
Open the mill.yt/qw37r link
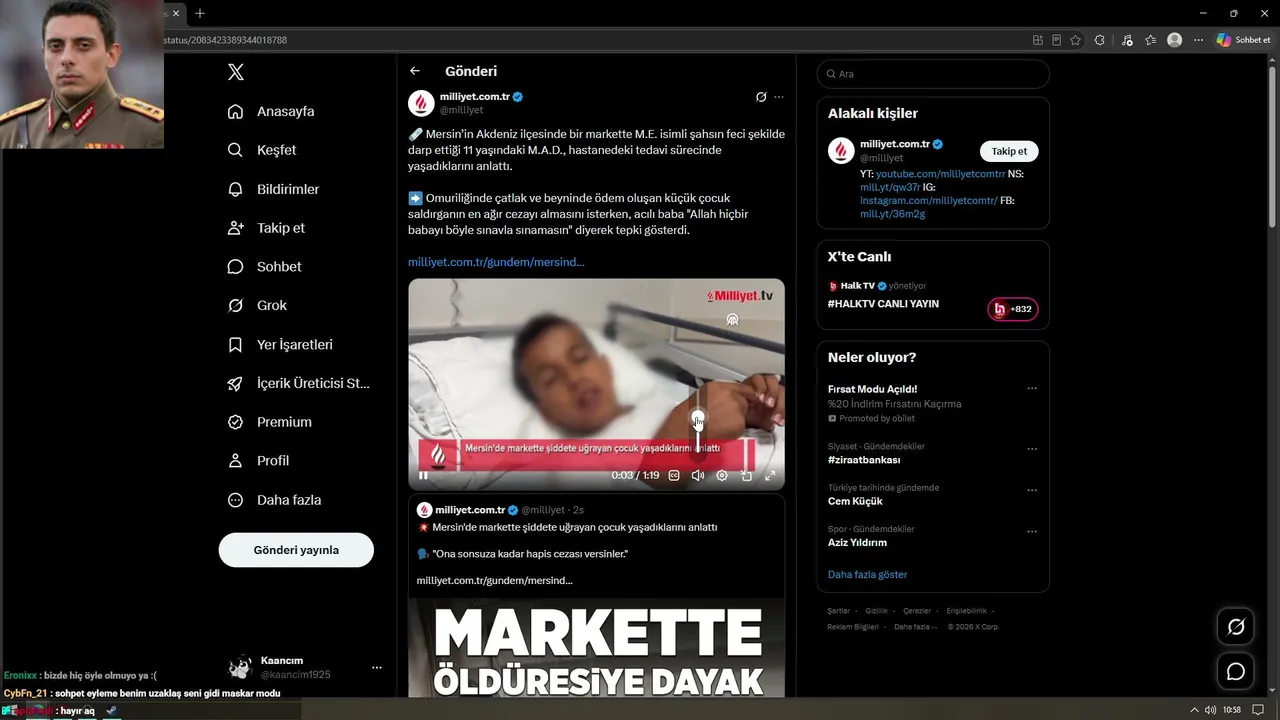click(x=890, y=187)
